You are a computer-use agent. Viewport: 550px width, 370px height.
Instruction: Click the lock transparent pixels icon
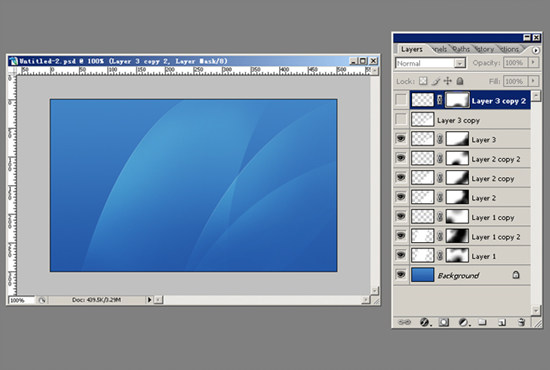click(423, 81)
